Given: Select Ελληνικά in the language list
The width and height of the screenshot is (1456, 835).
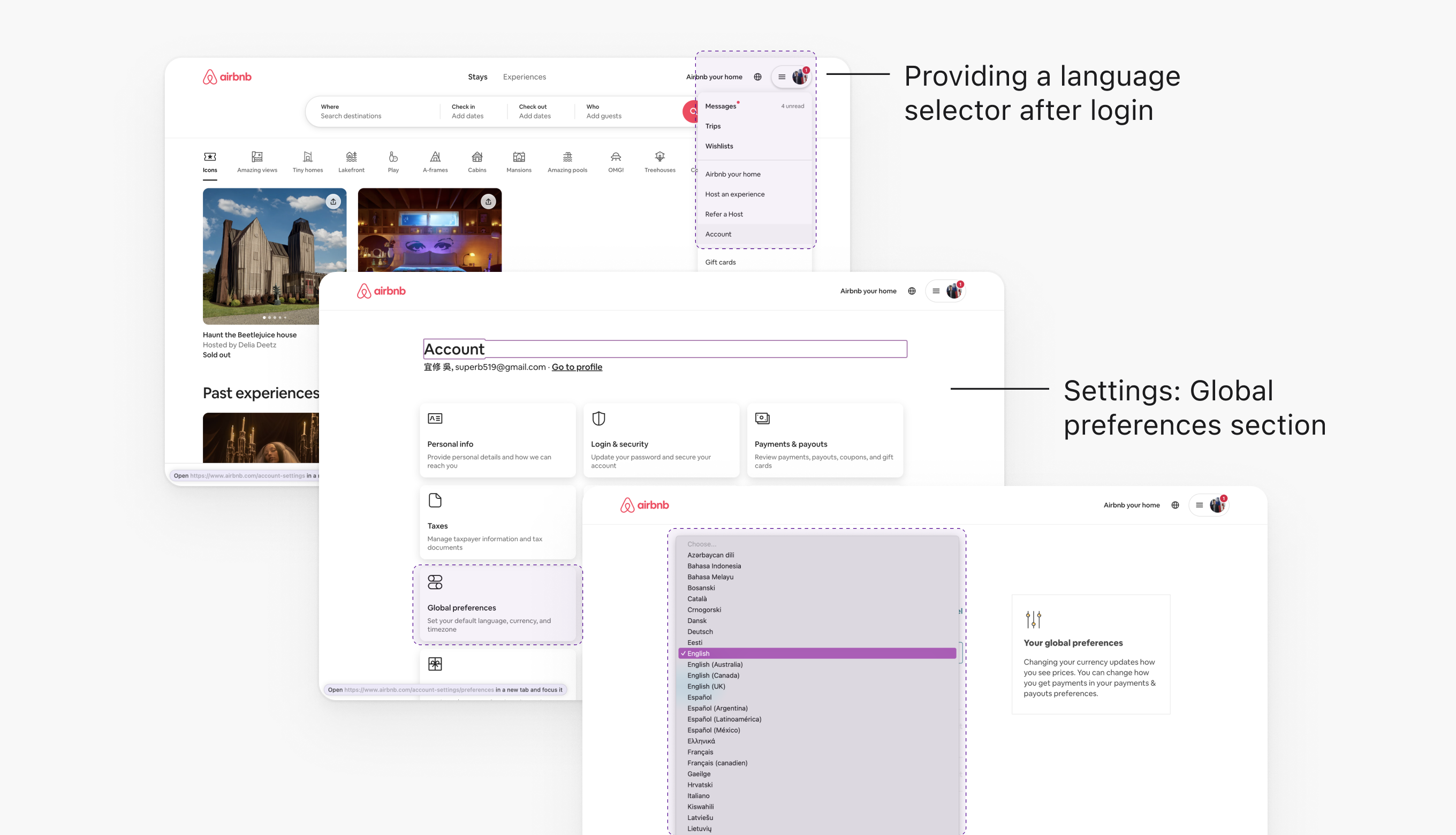Looking at the screenshot, I should tap(817, 741).
